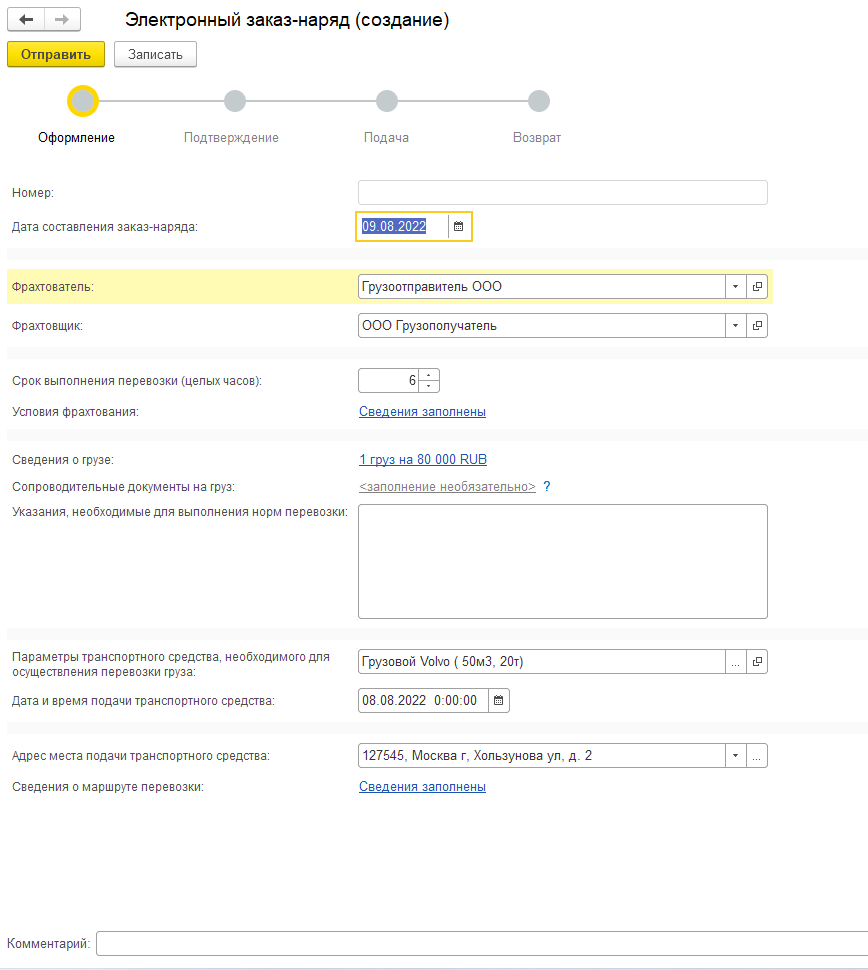Click the Подтверждение stage label
This screenshot has width=868, height=970.
click(x=231, y=137)
